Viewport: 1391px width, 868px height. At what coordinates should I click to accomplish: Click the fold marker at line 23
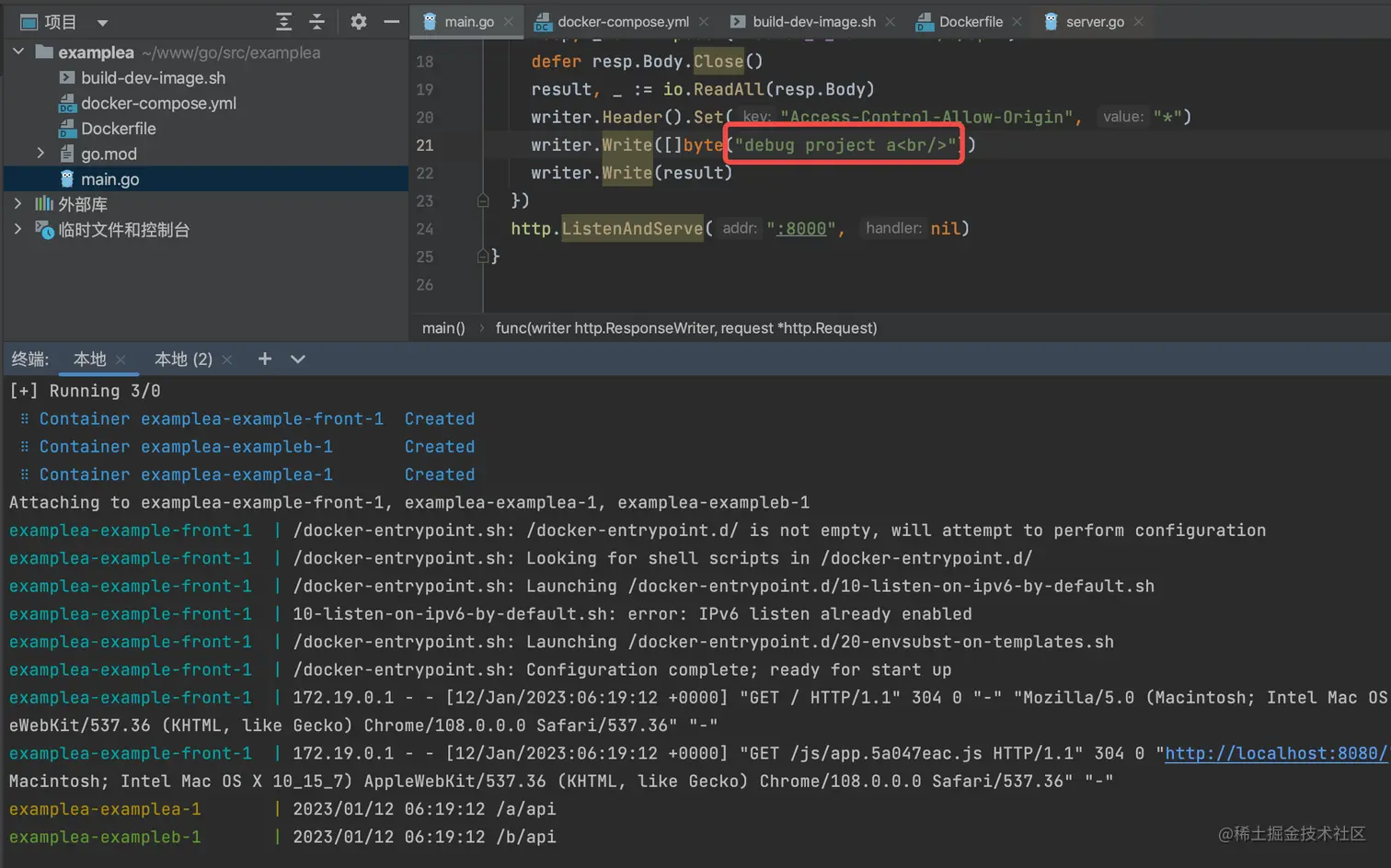click(483, 200)
